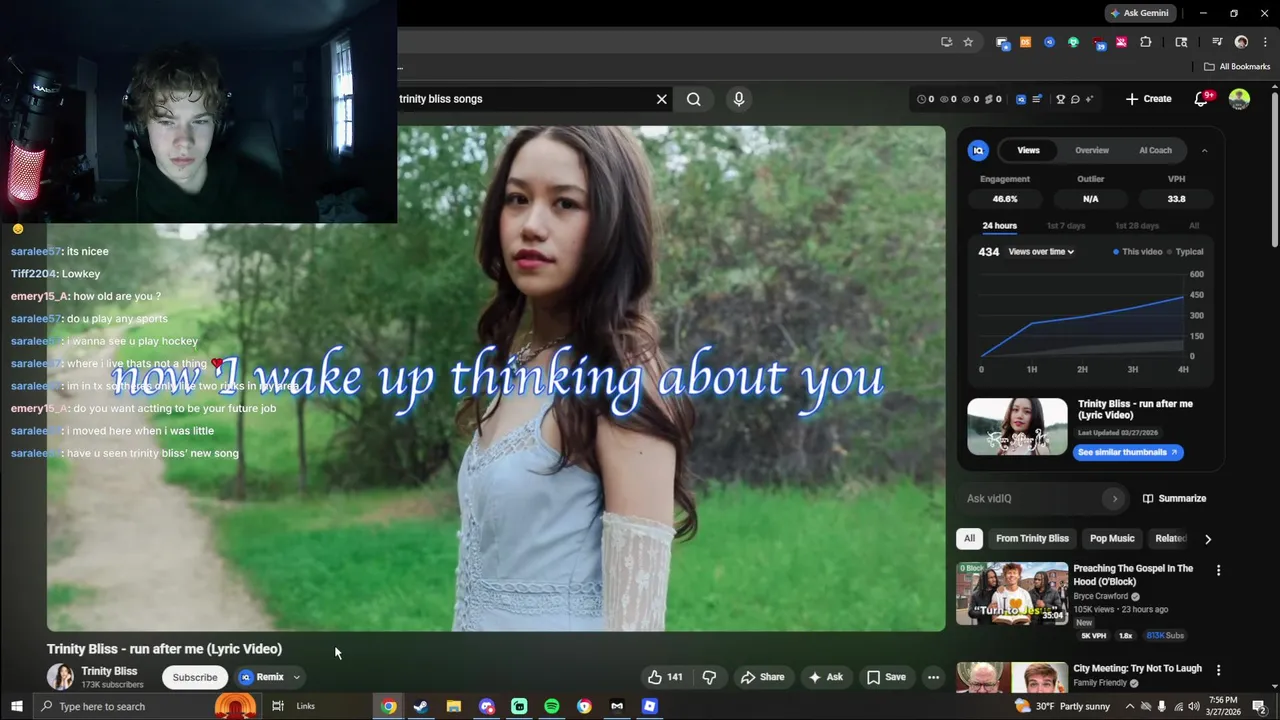
Task: Expand the Remix dropdown arrow
Action: pyautogui.click(x=296, y=677)
